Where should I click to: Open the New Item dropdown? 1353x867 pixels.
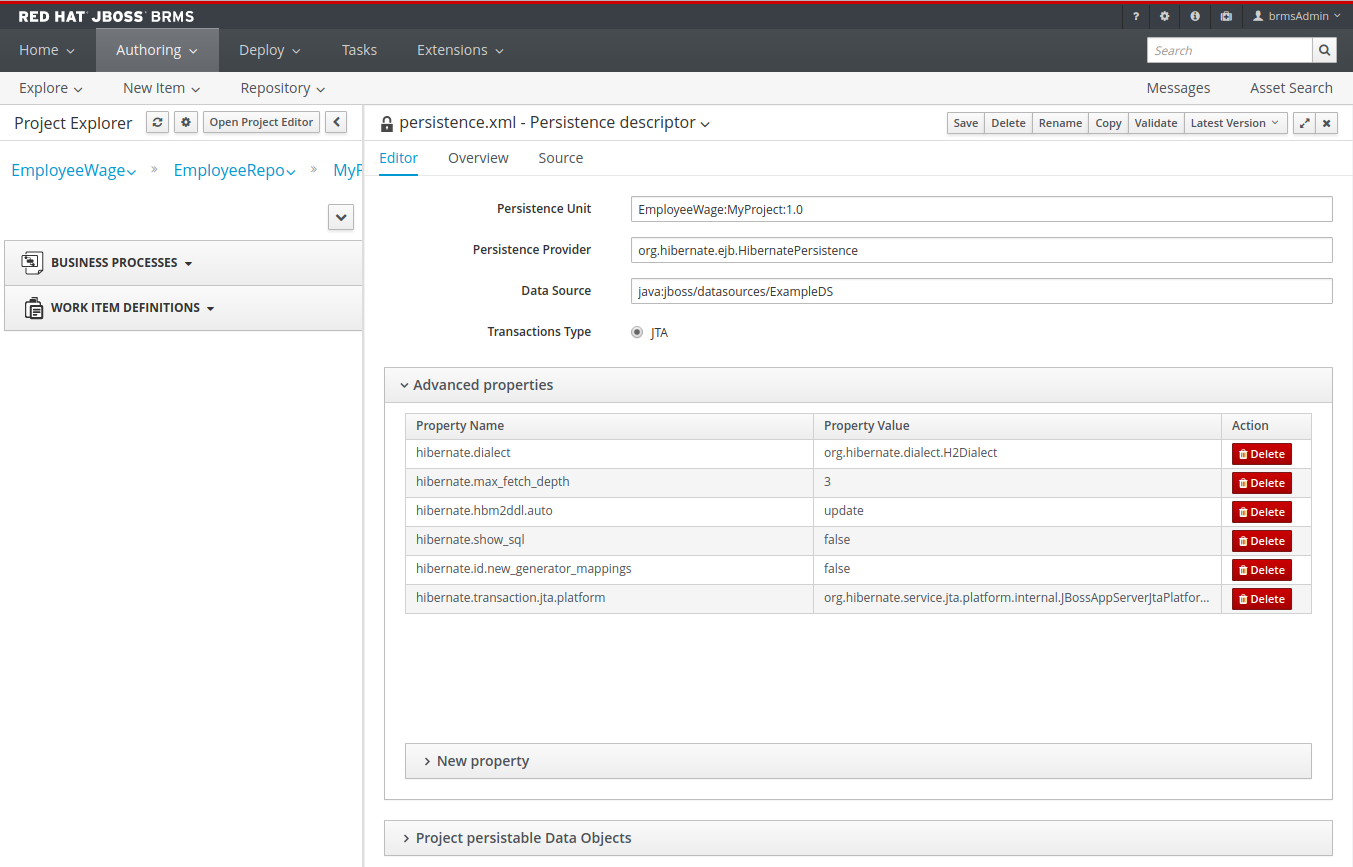click(x=162, y=88)
